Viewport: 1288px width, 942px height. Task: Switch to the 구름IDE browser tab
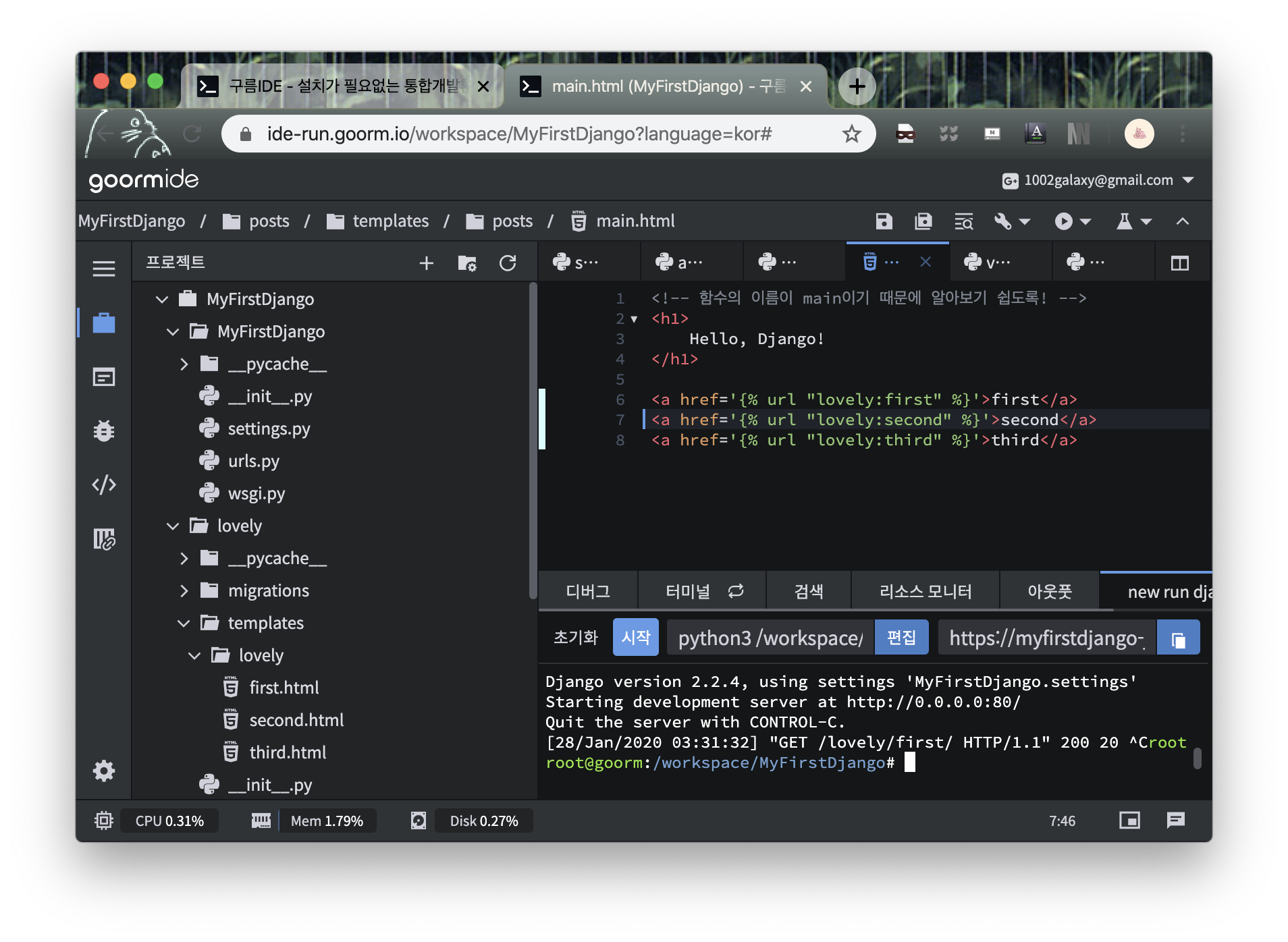click(x=343, y=86)
